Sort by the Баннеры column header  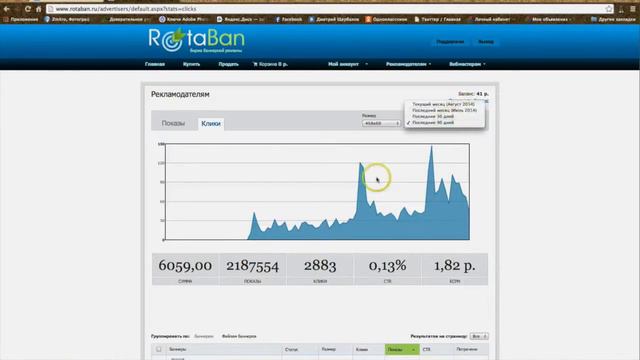(178, 349)
